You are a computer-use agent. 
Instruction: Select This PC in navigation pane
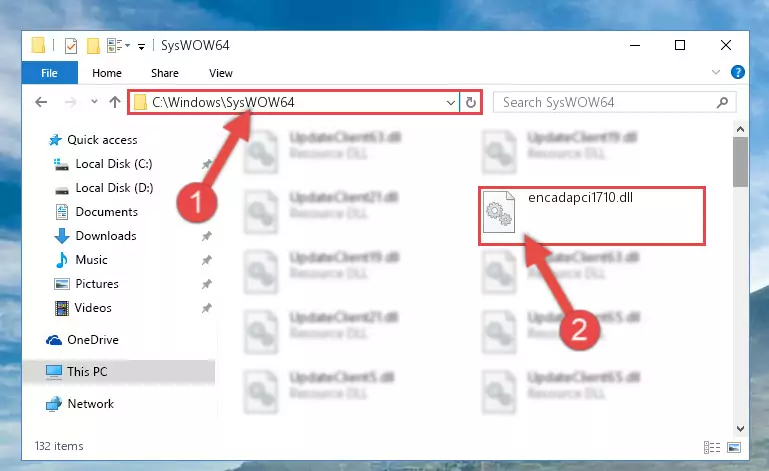87,372
